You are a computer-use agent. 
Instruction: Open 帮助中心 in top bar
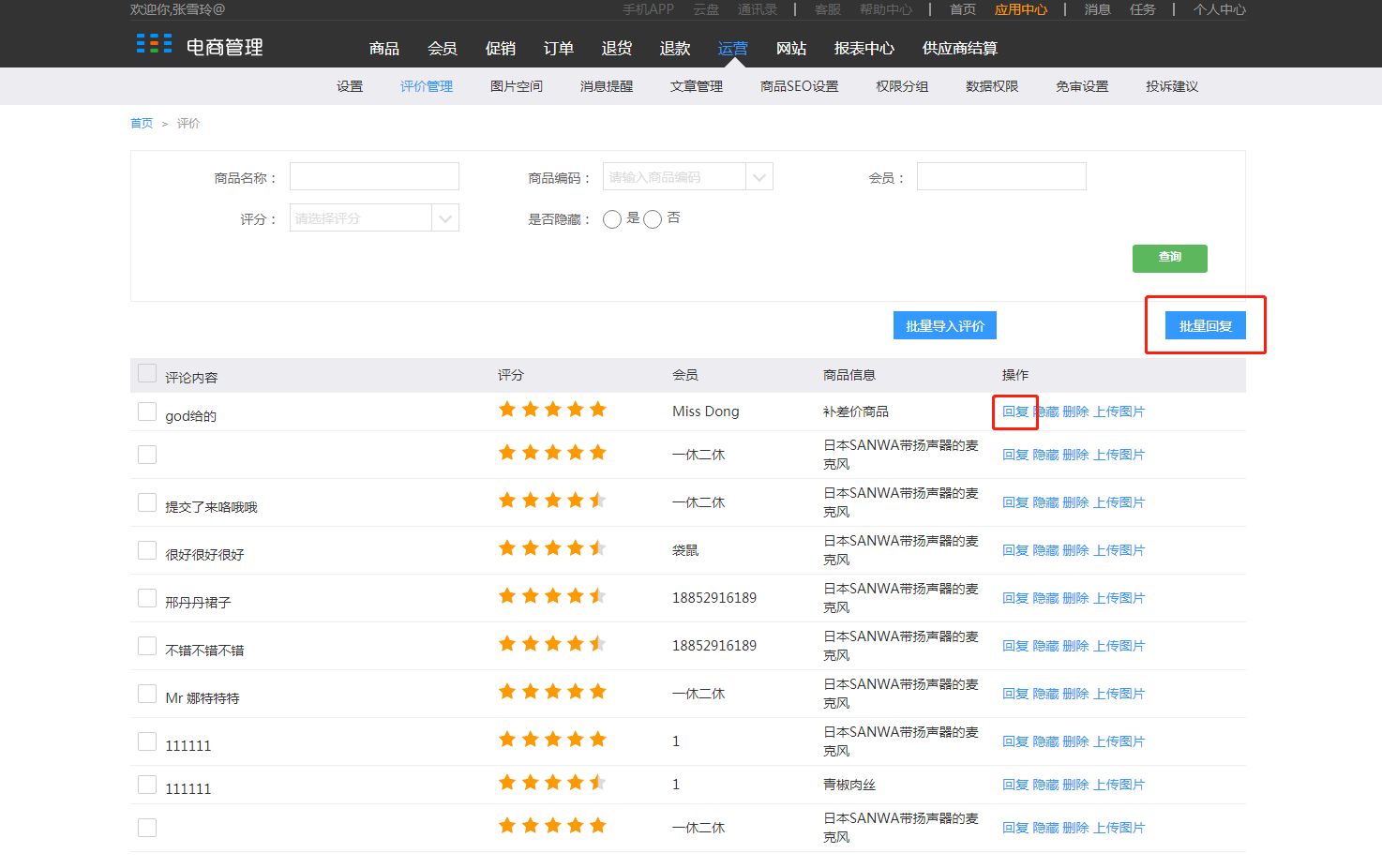pyautogui.click(x=886, y=9)
